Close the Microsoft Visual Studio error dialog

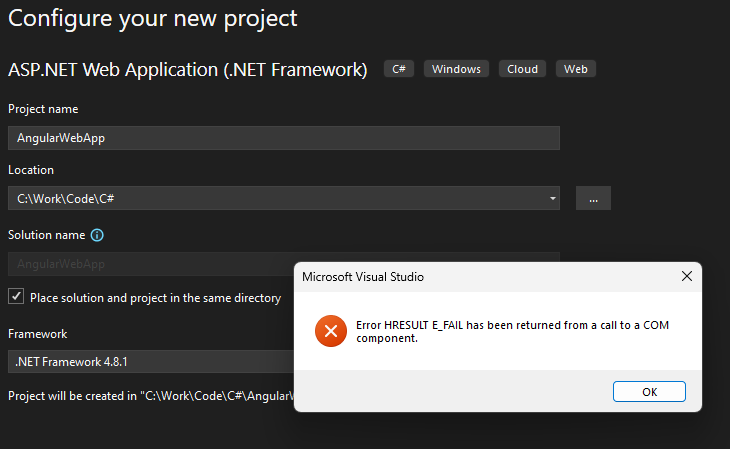pos(687,276)
